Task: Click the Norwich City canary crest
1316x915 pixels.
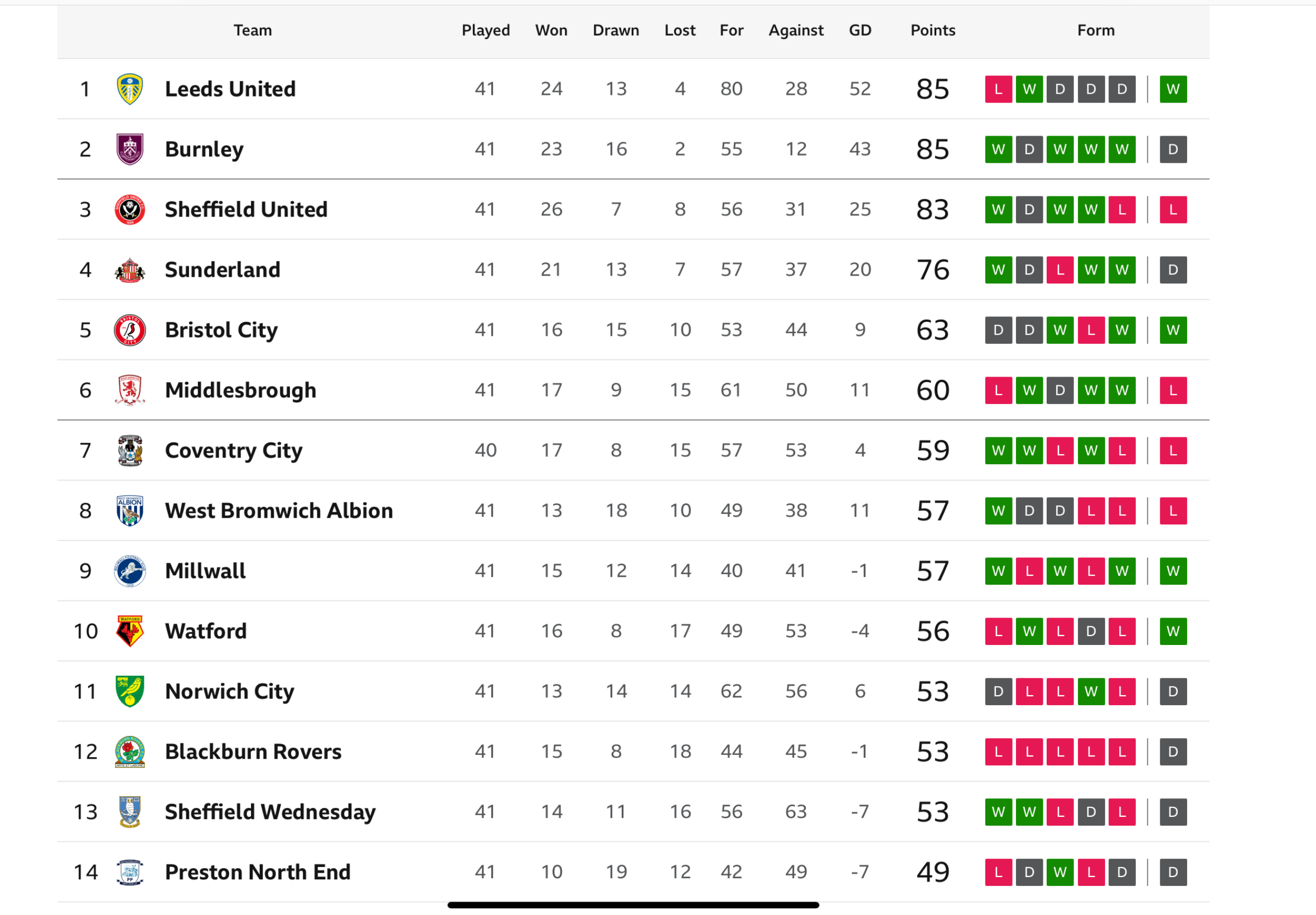Action: point(129,691)
